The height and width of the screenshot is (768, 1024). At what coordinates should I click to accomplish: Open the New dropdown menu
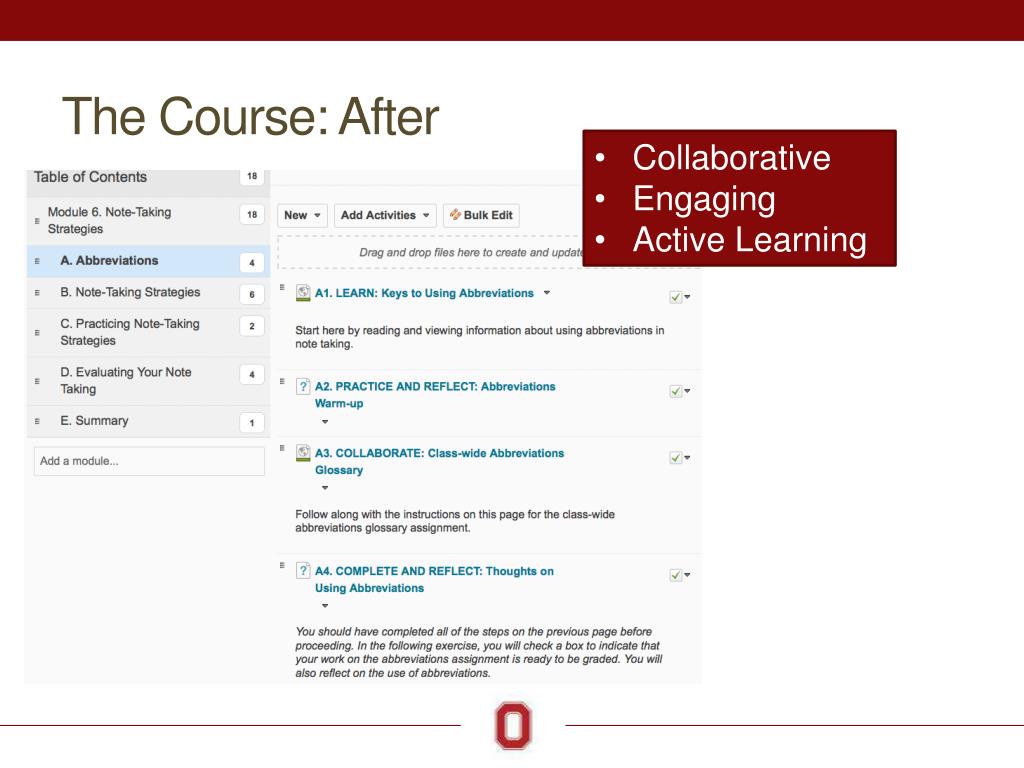click(302, 216)
